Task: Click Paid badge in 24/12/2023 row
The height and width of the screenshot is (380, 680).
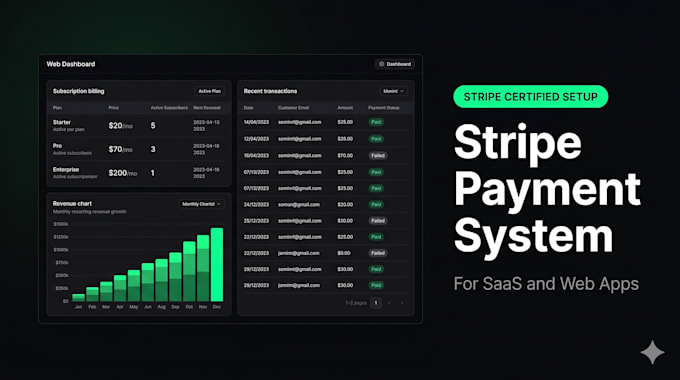Action: pos(376,204)
